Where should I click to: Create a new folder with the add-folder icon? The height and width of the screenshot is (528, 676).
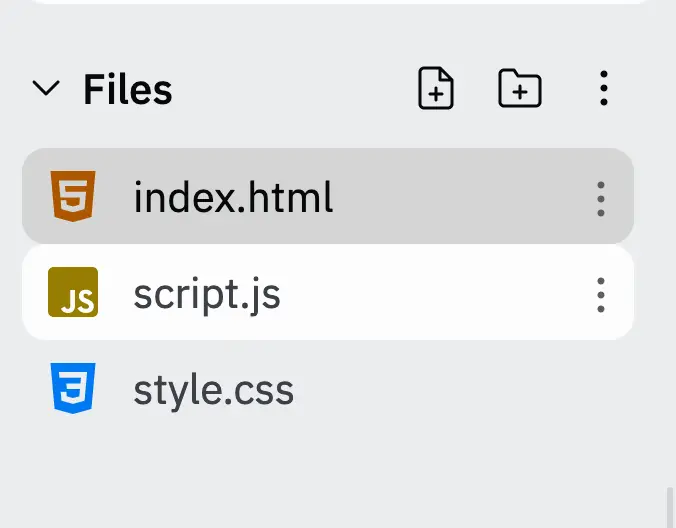(x=520, y=88)
